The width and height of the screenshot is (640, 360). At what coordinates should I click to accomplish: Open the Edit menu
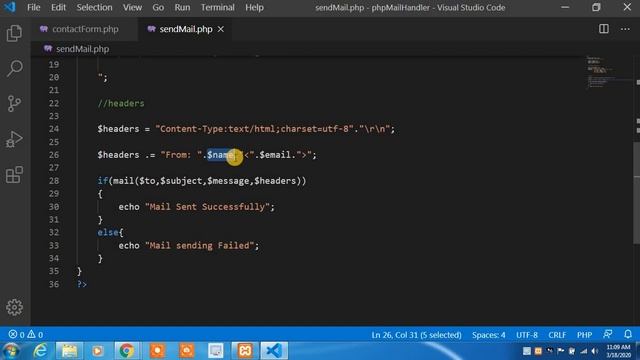point(58,7)
